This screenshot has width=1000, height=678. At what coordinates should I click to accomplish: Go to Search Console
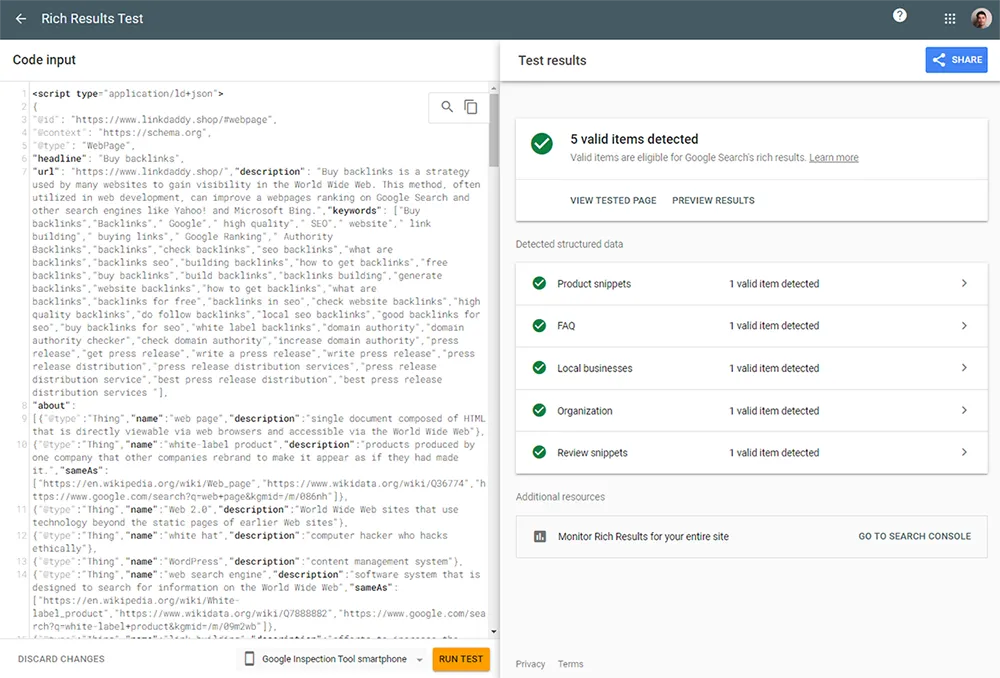(x=915, y=536)
